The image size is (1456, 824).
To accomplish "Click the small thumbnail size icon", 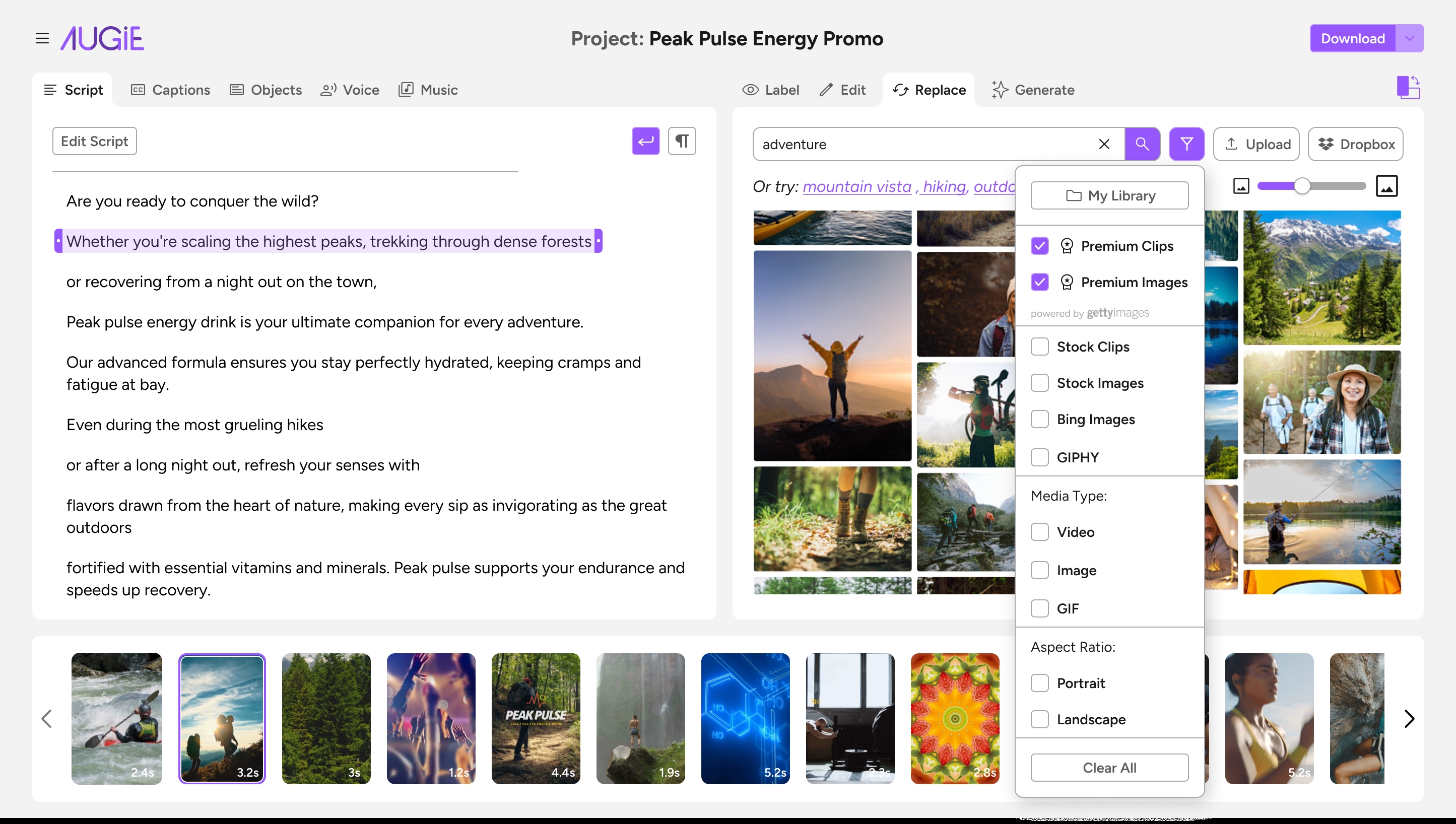I will [x=1241, y=186].
